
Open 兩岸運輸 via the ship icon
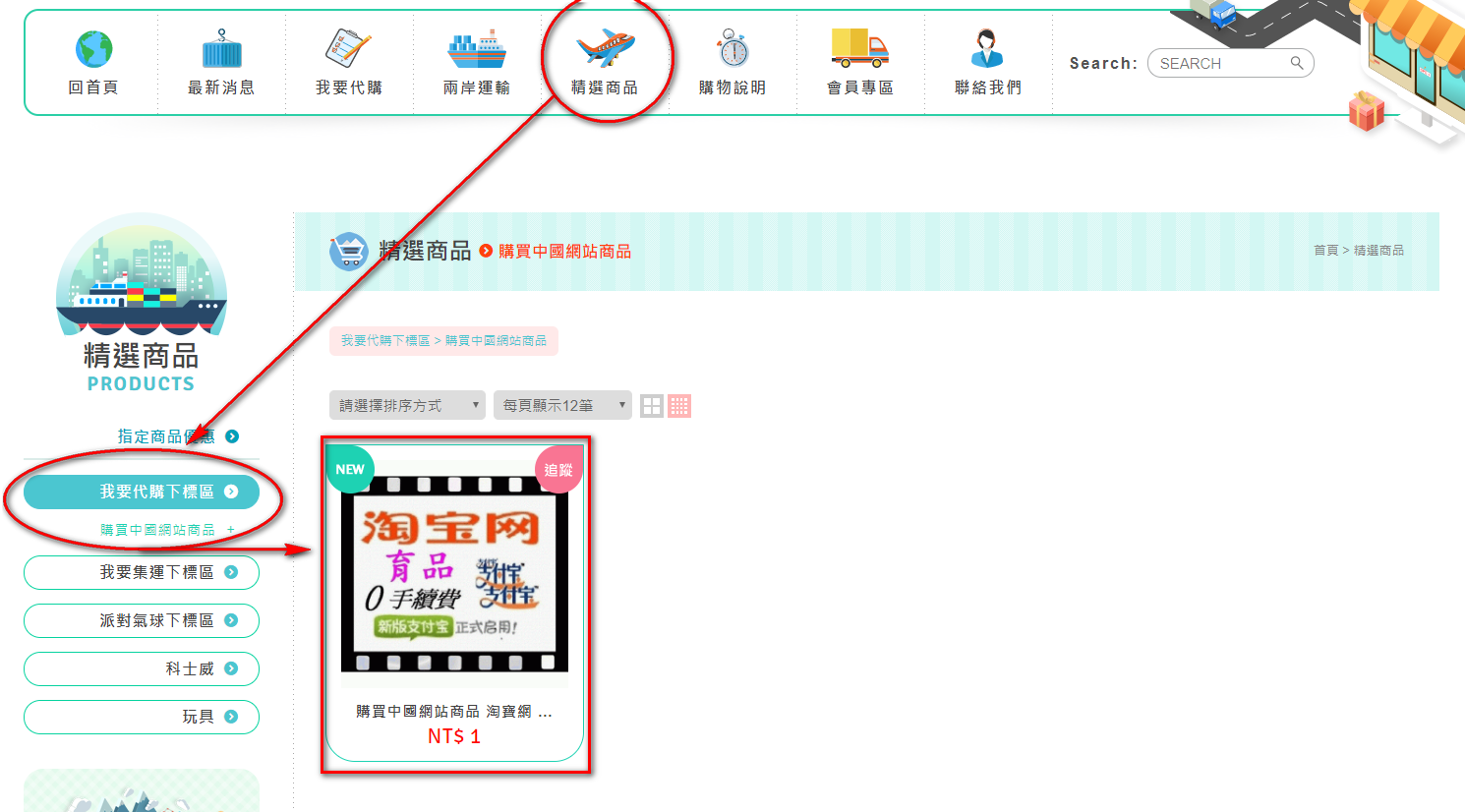coord(477,48)
